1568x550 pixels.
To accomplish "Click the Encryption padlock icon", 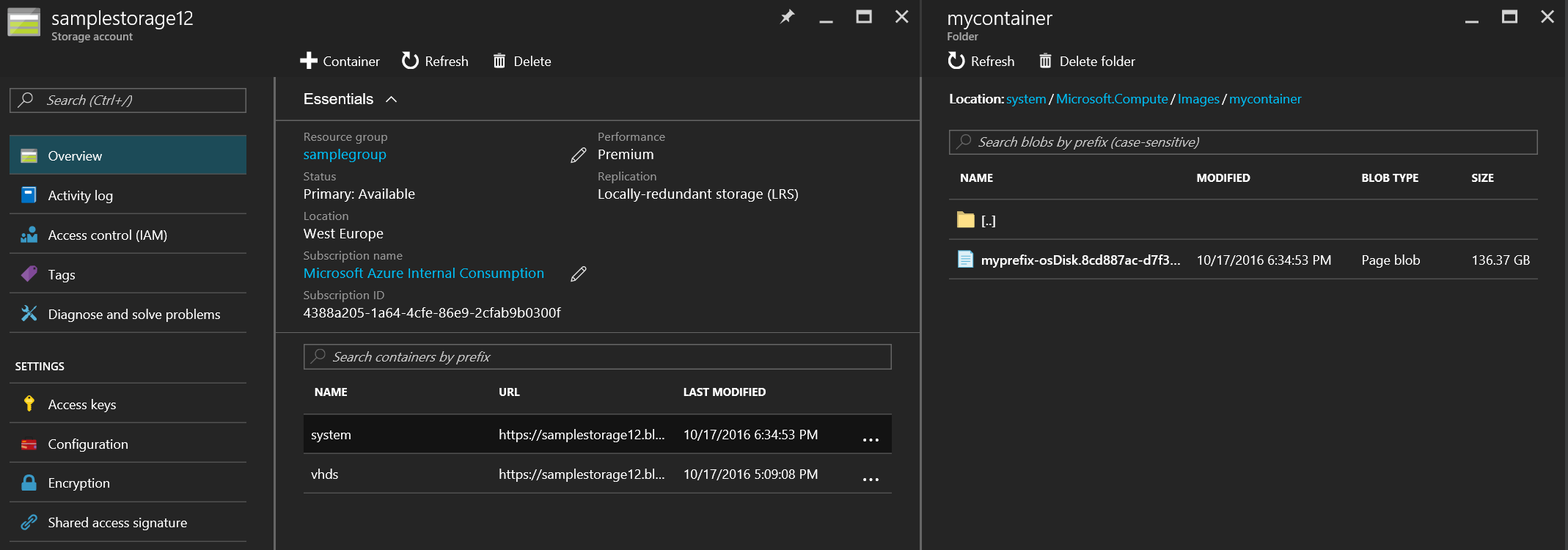I will point(29,483).
